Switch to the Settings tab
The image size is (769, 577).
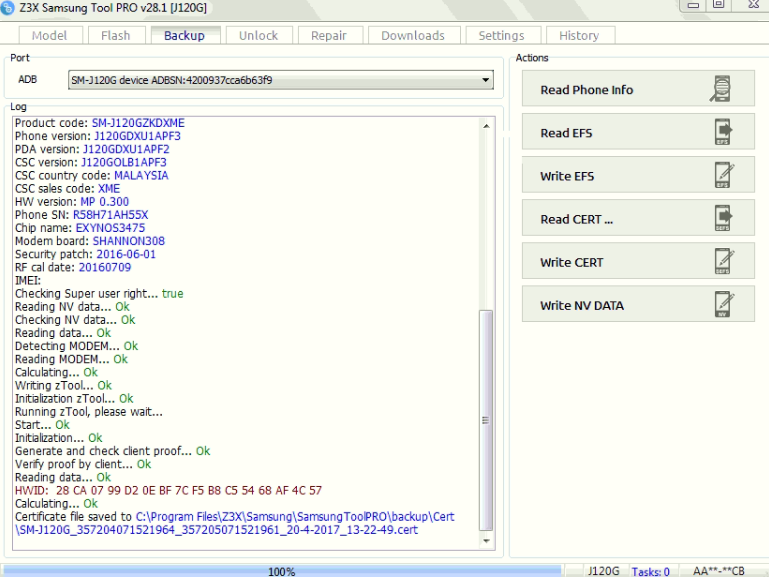click(502, 35)
